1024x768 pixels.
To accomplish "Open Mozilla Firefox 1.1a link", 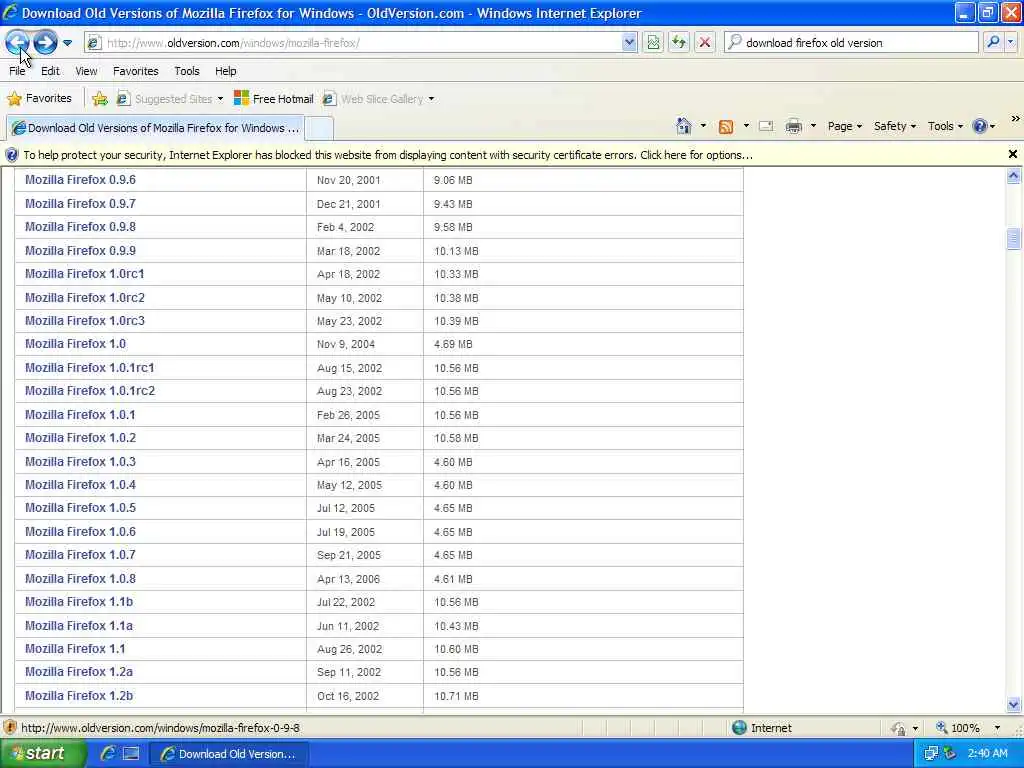I will [79, 626].
